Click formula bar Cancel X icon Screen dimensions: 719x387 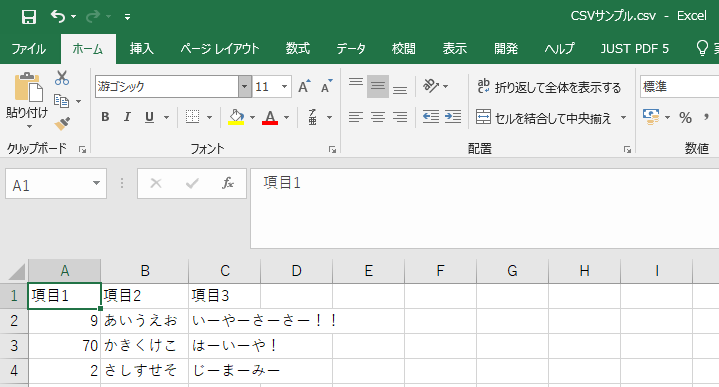156,183
